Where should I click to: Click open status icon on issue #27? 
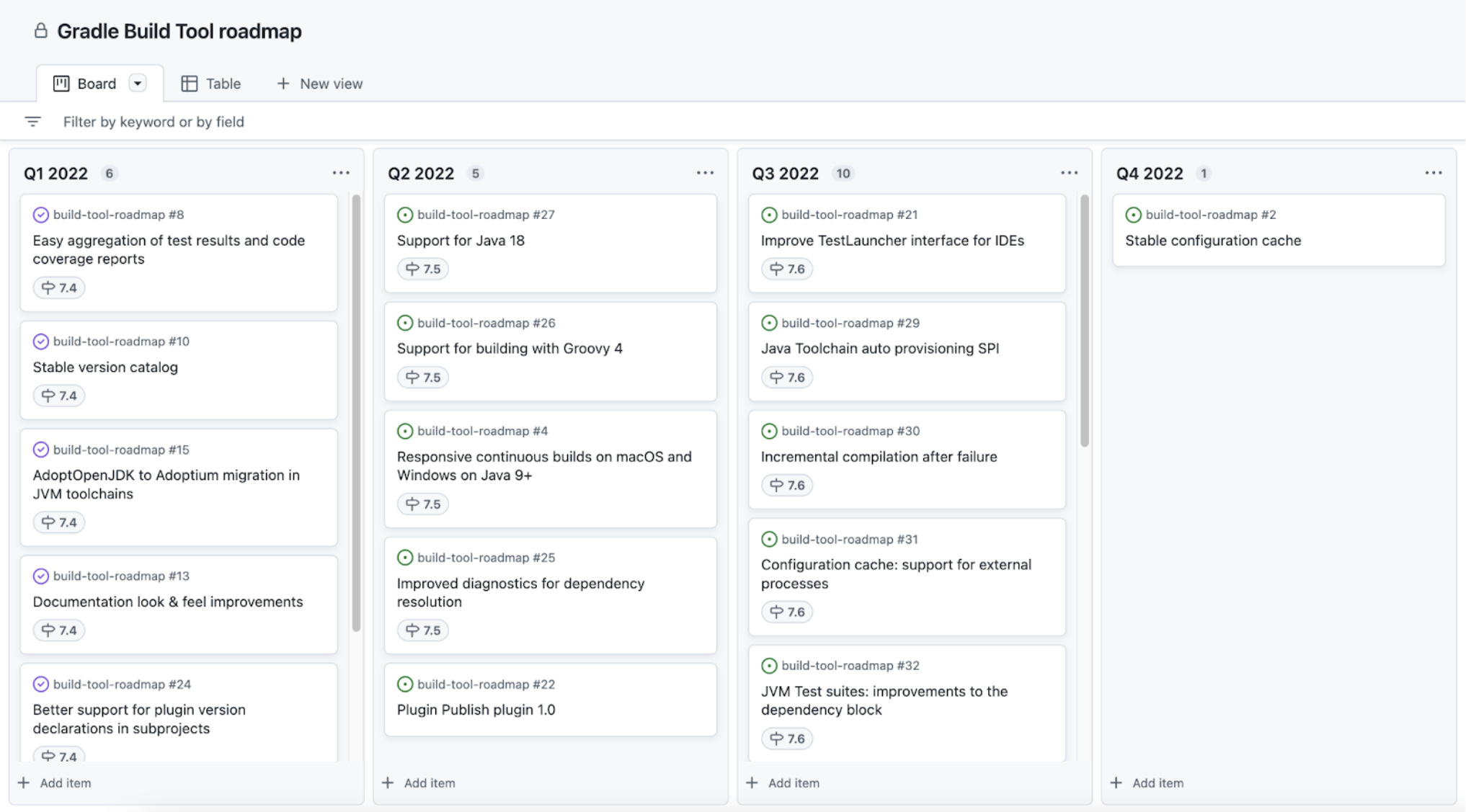[x=405, y=215]
